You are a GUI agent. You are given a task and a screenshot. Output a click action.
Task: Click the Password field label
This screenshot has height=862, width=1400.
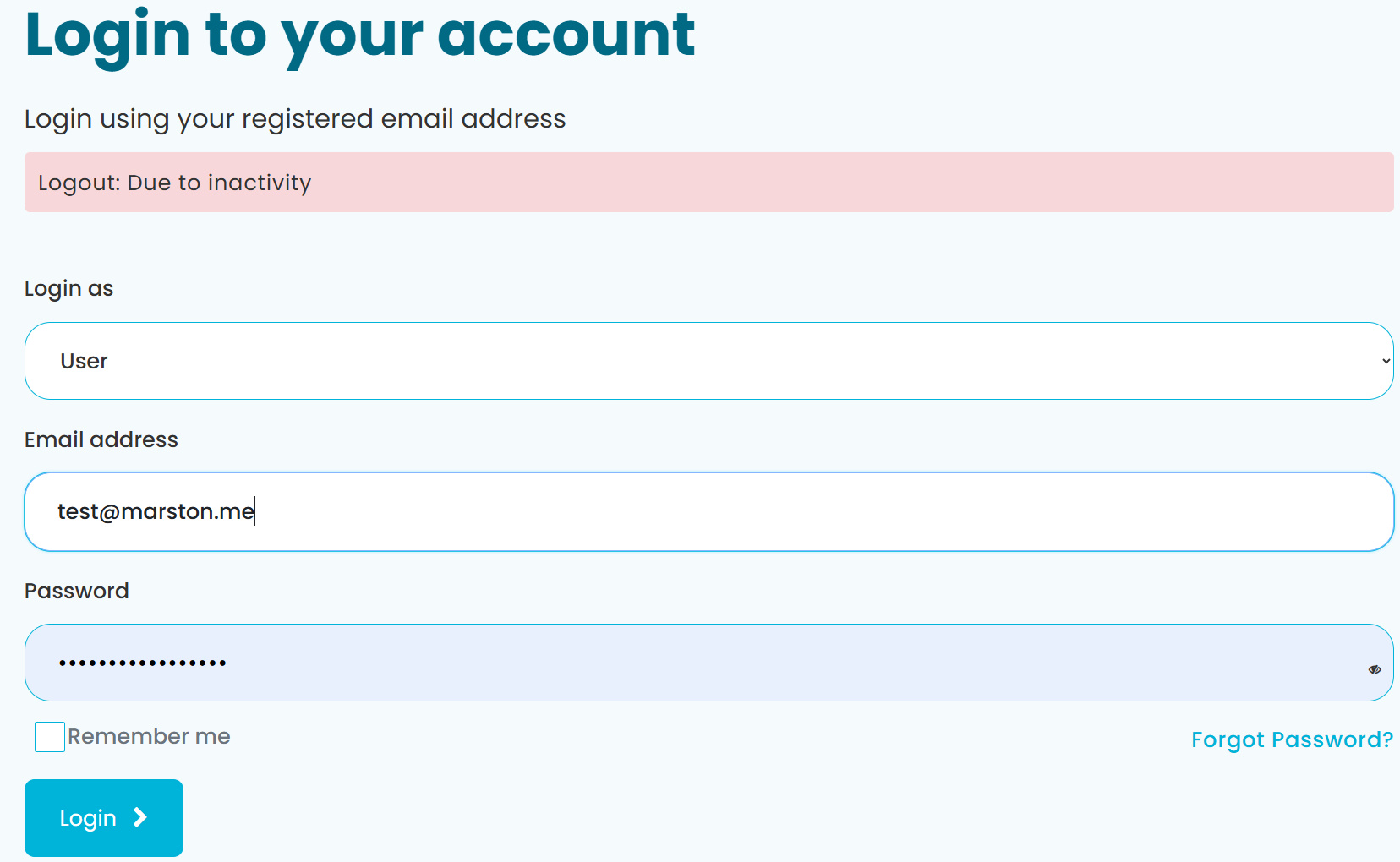(77, 591)
